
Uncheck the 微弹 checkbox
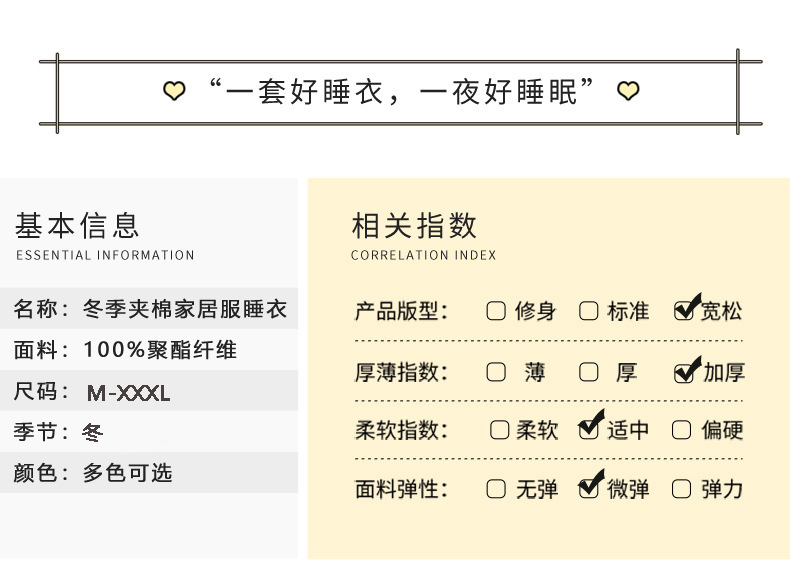589,488
